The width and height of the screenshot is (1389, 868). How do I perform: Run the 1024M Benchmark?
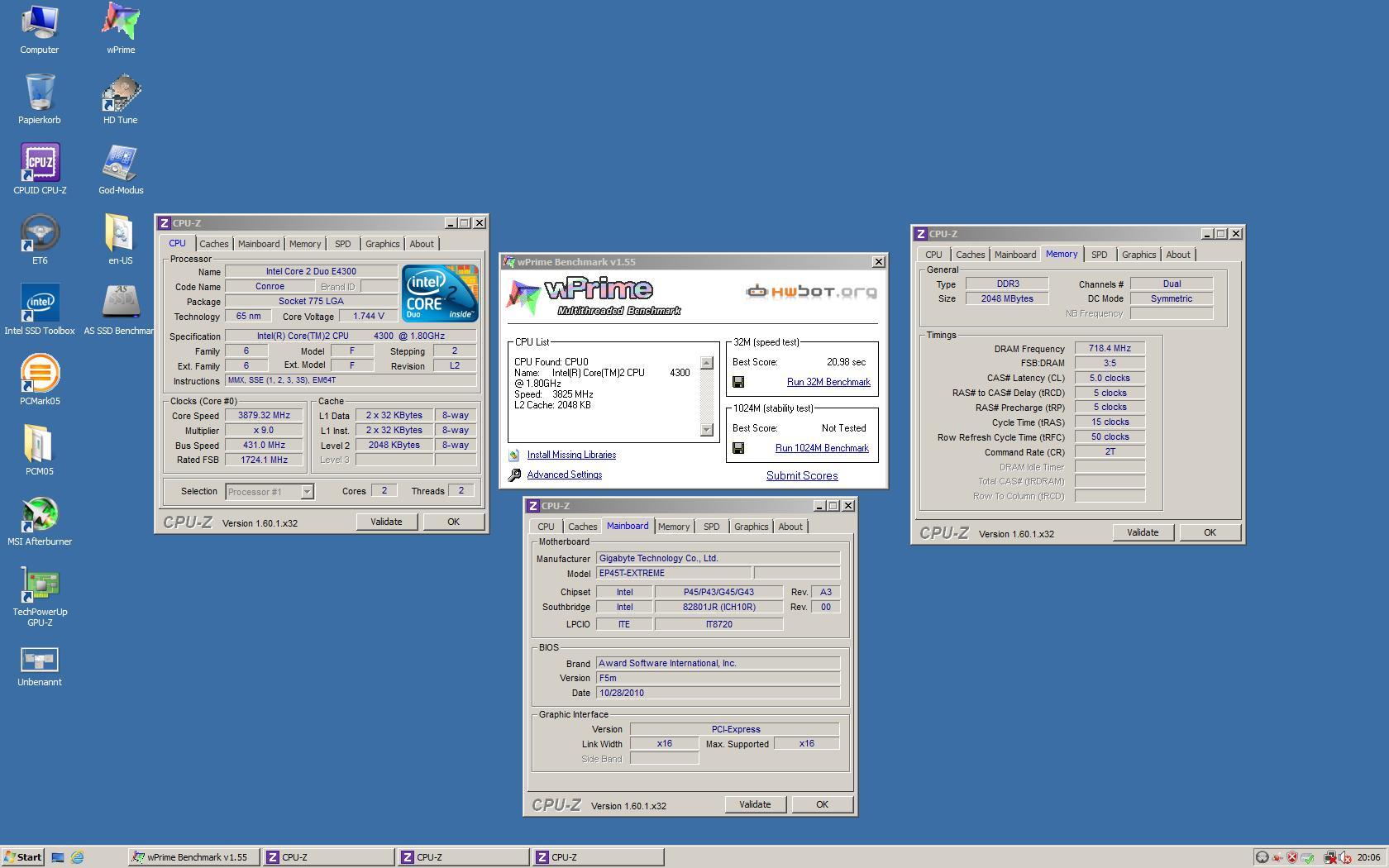[x=822, y=448]
